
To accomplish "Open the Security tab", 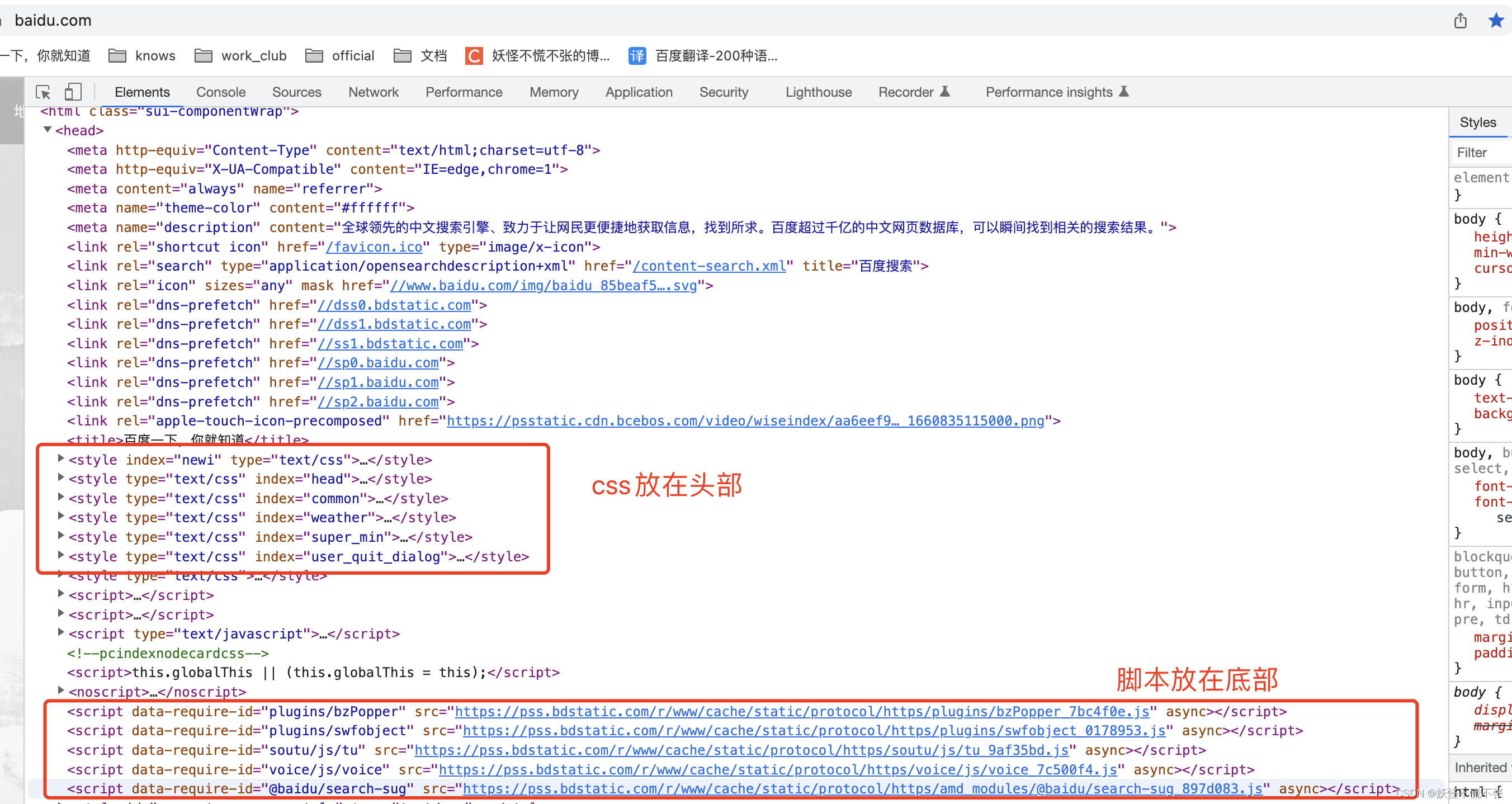I will pos(724,92).
